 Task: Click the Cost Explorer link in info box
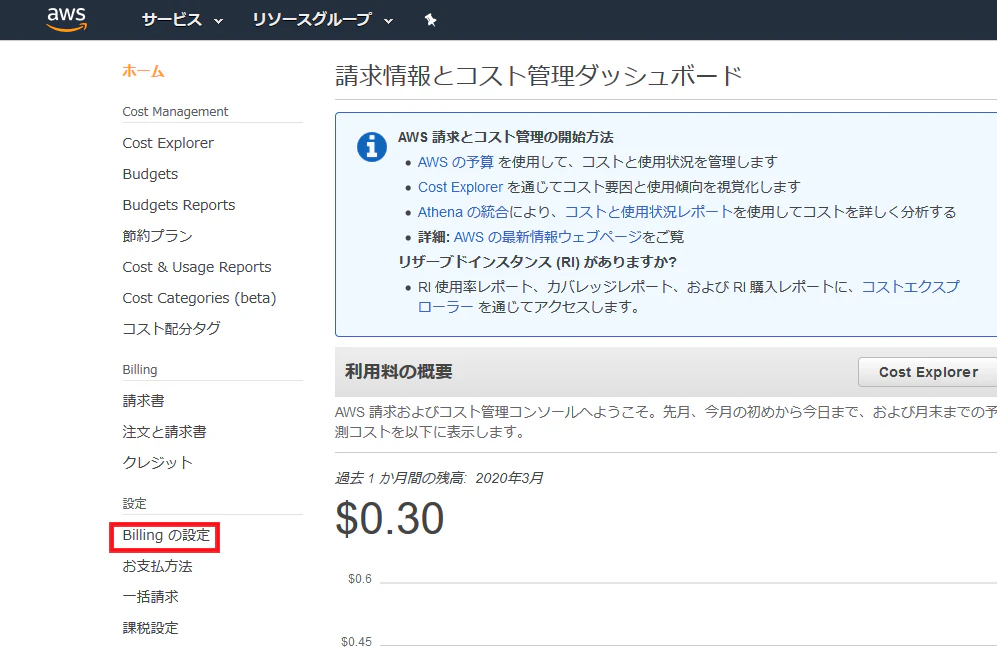coord(460,187)
